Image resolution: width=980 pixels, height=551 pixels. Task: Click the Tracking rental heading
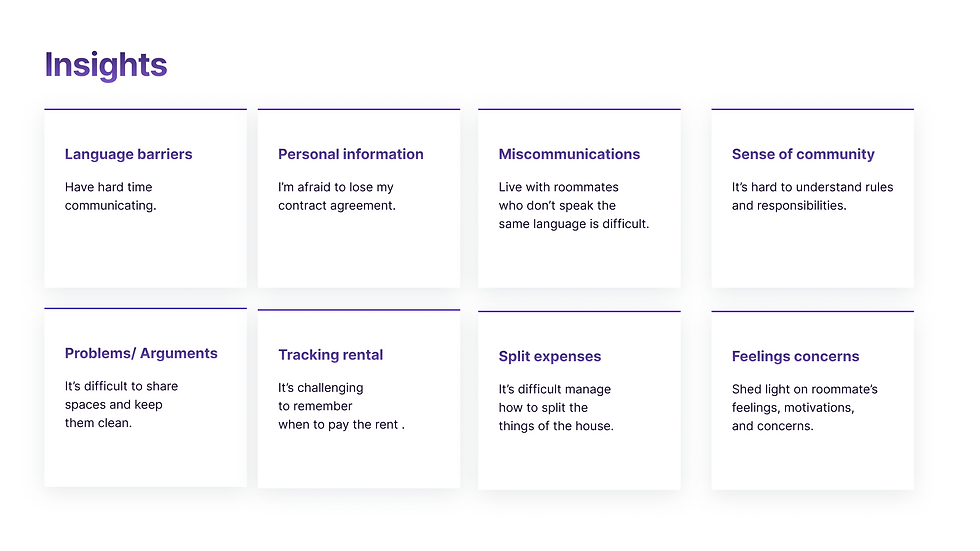click(x=330, y=355)
